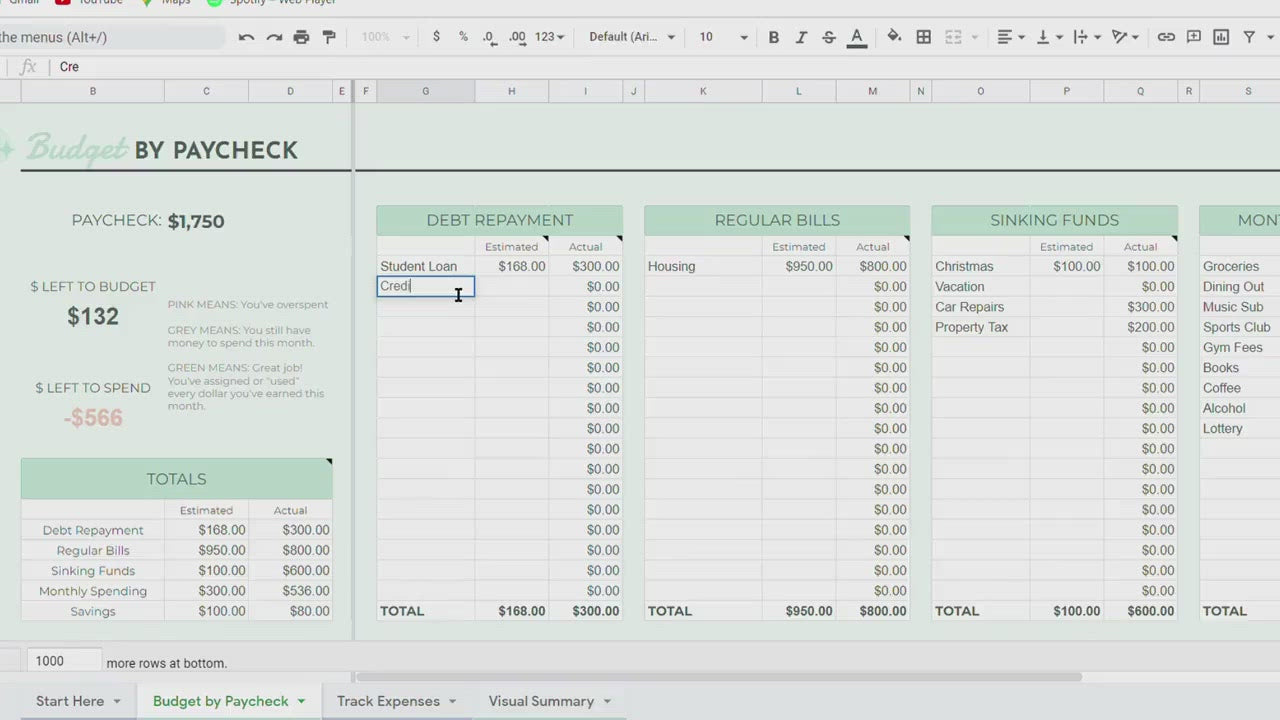Click the undo arrow icon
Image resolution: width=1280 pixels, height=720 pixels.
pos(246,37)
